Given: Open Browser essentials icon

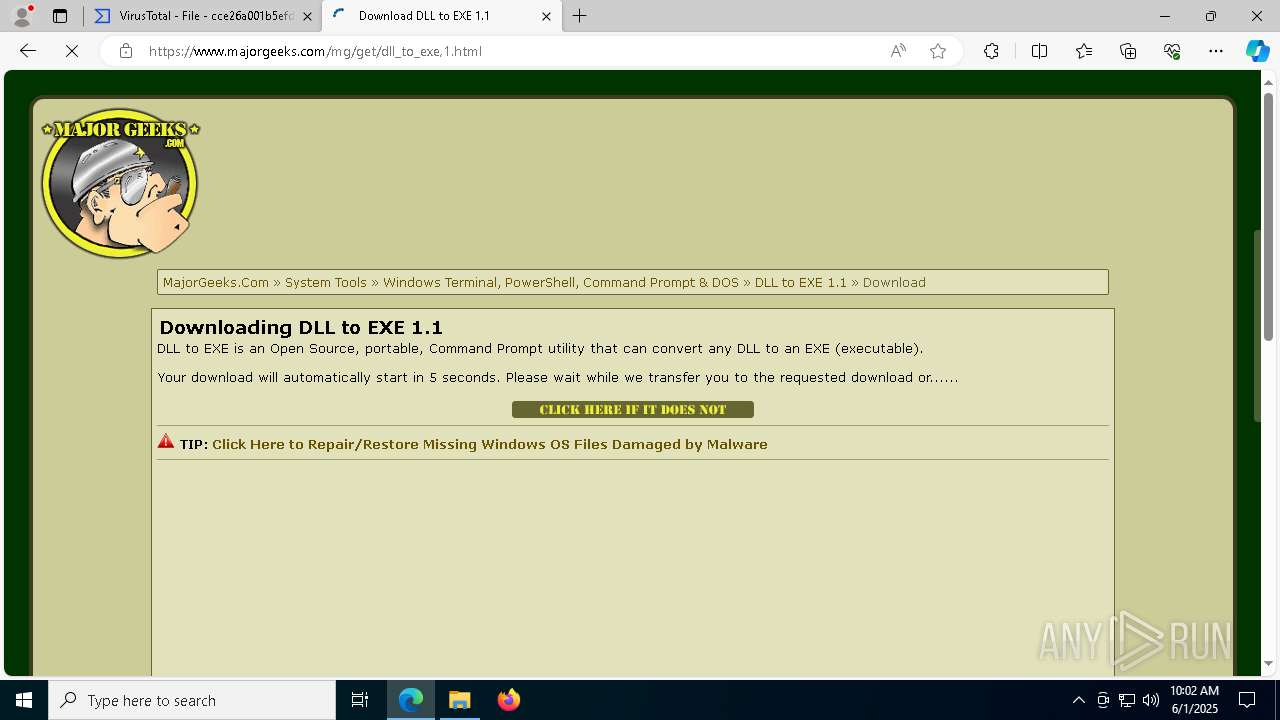Looking at the screenshot, I should pyautogui.click(x=1172, y=51).
